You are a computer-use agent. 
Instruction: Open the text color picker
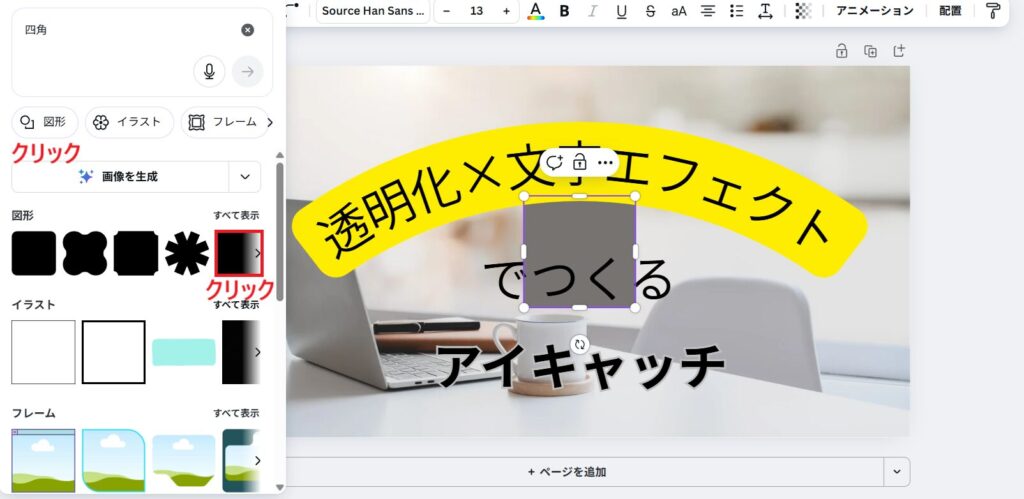coord(536,11)
